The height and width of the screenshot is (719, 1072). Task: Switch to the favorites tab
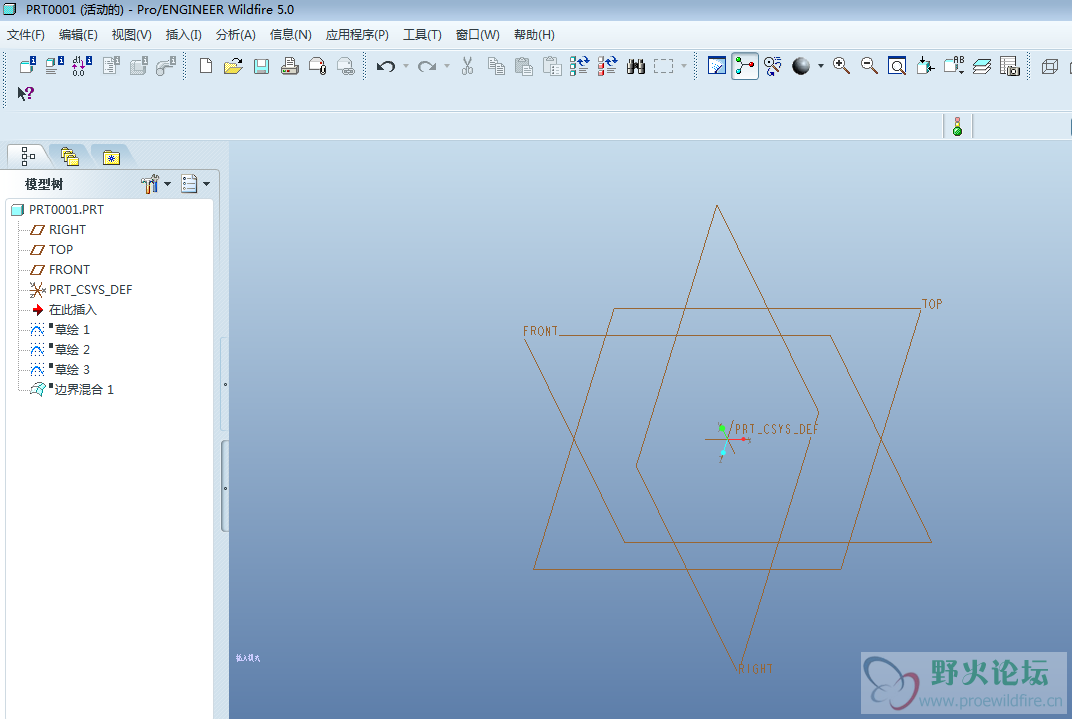111,157
